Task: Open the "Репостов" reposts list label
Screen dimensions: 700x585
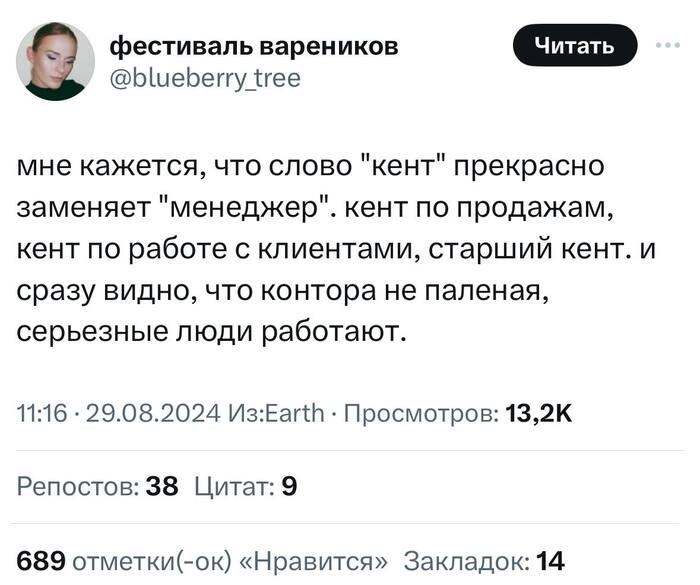Action: pos(79,487)
